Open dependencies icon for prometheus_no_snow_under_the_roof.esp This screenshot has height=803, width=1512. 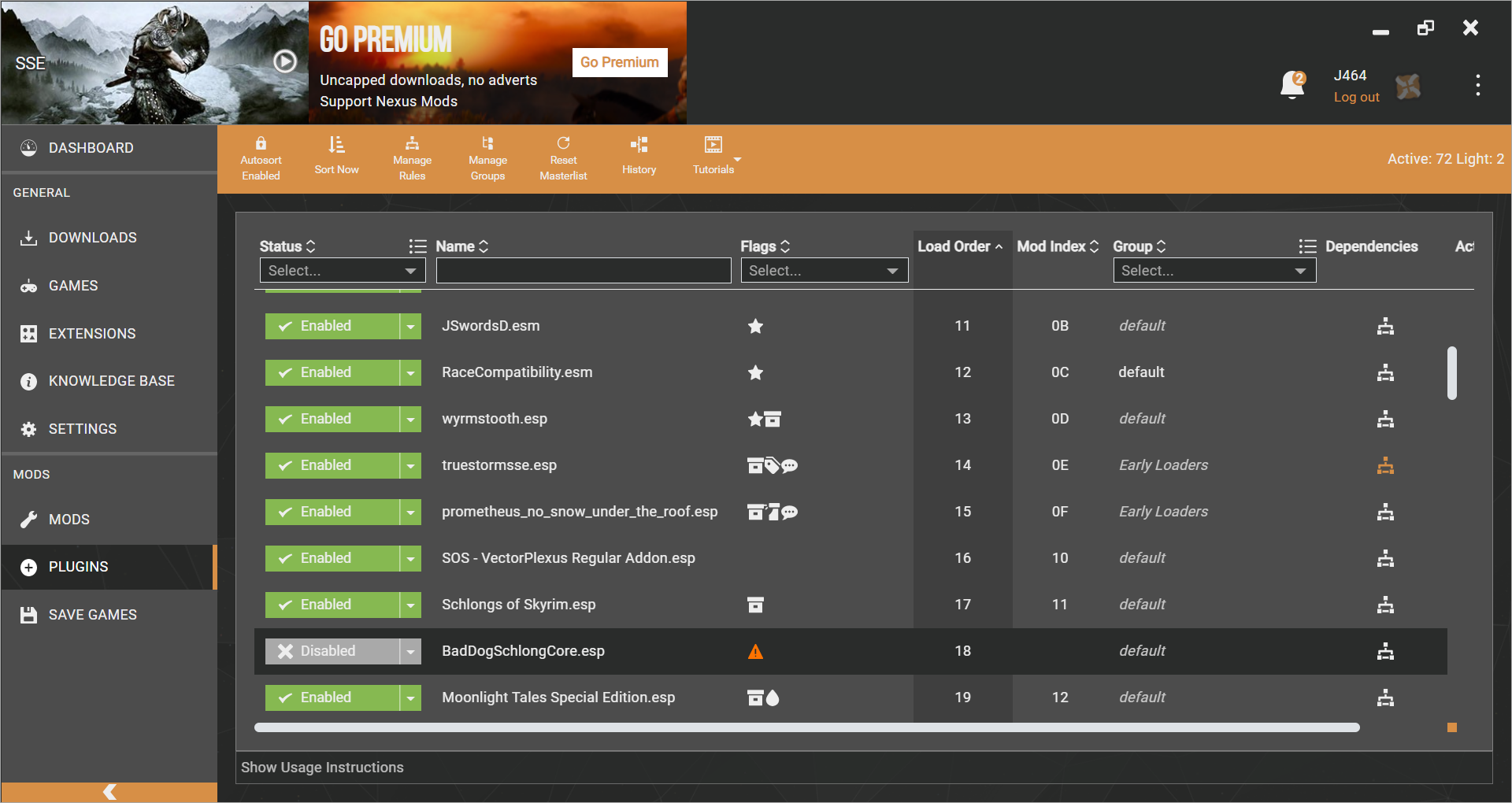tap(1385, 512)
